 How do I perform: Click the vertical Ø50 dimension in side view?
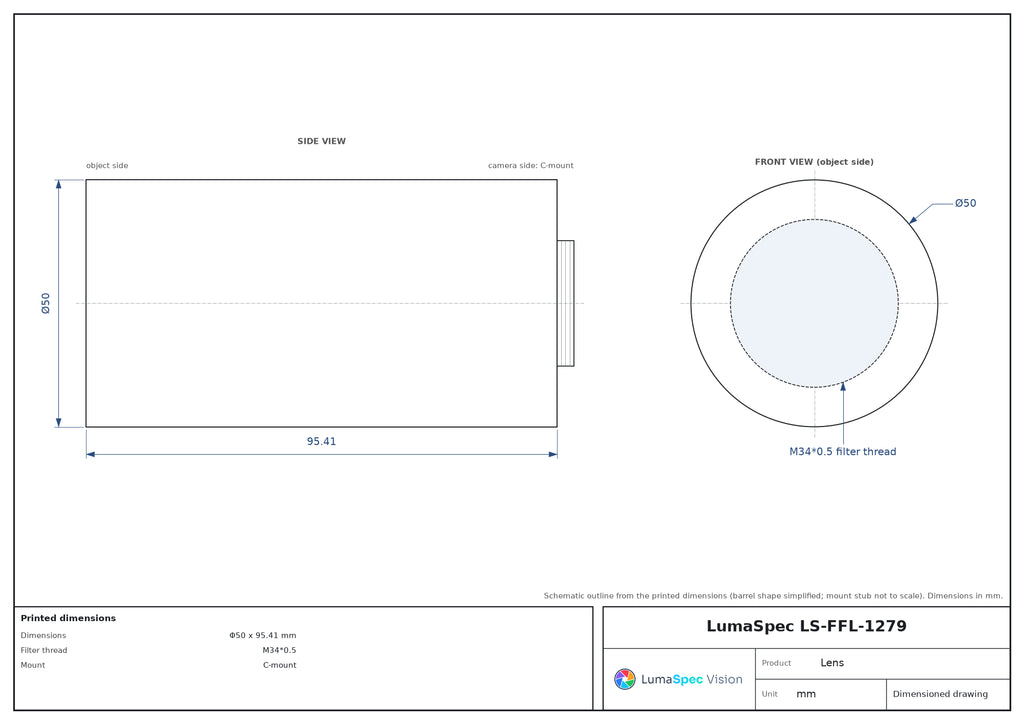[46, 304]
